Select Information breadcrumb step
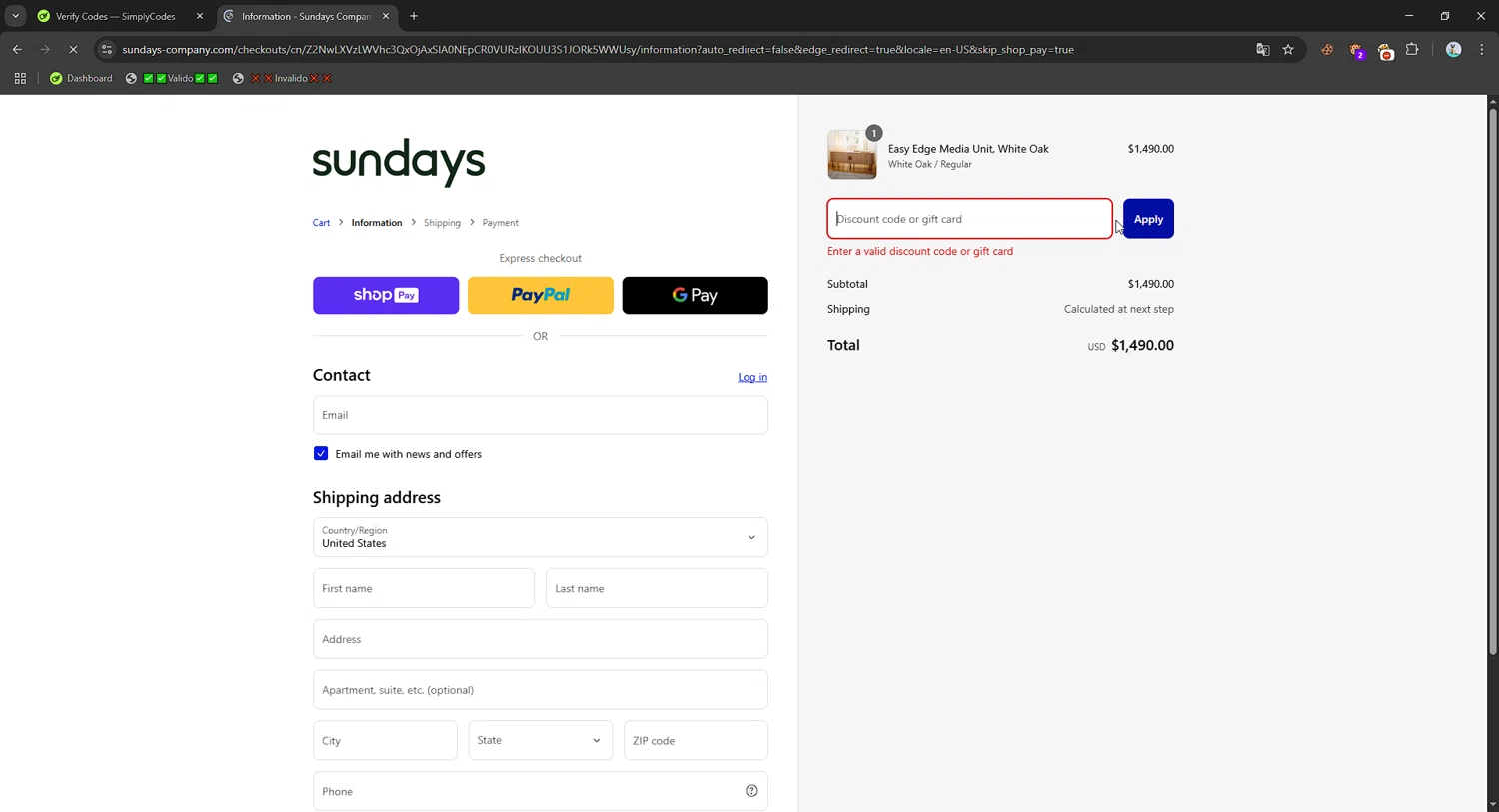This screenshot has width=1499, height=812. click(377, 223)
